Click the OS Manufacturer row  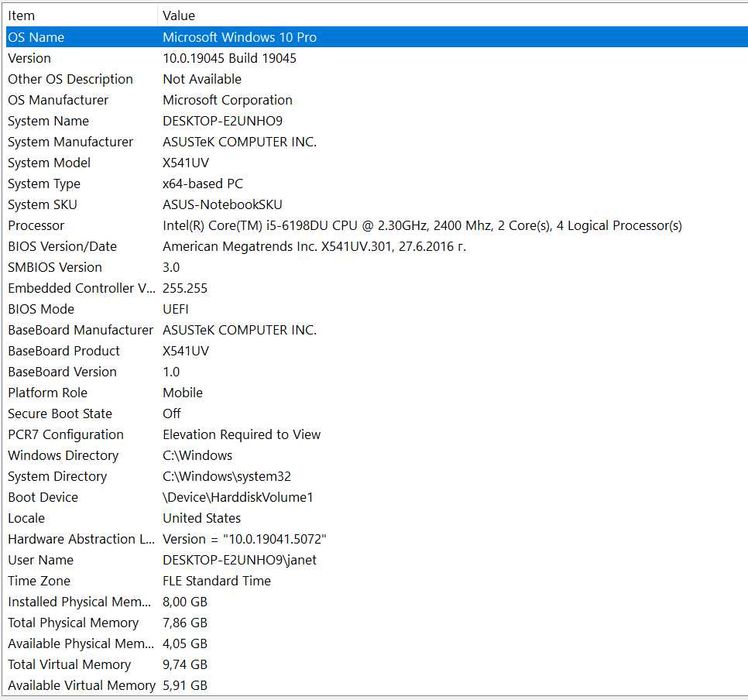(377, 100)
